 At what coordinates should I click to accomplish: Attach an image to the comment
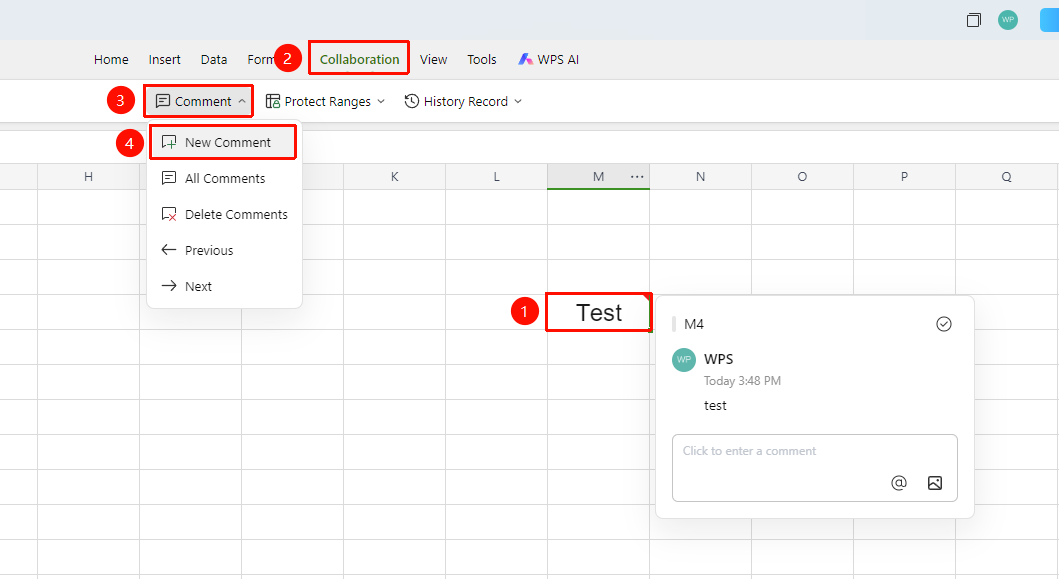tap(935, 483)
